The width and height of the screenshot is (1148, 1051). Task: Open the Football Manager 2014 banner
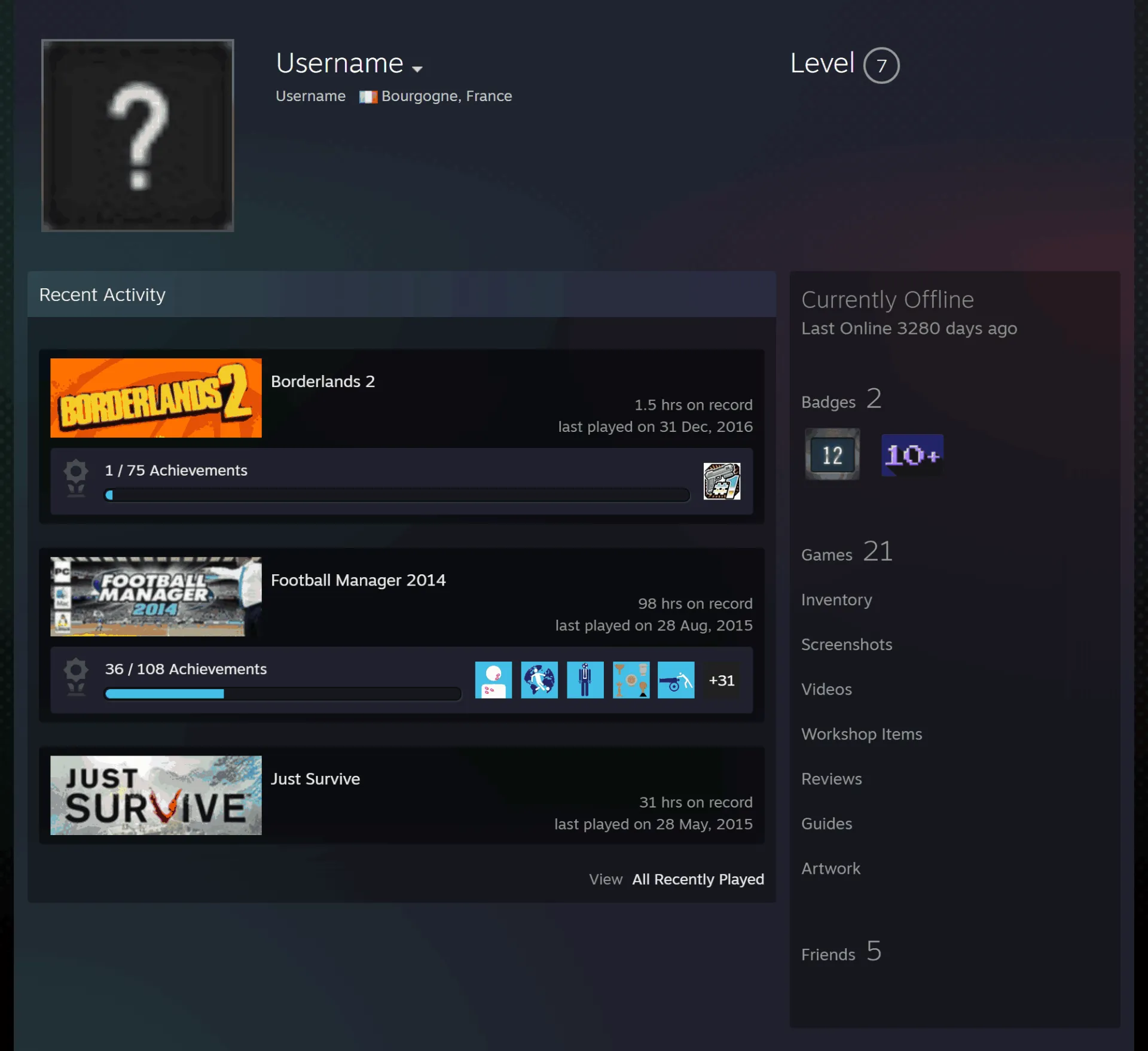pos(156,596)
